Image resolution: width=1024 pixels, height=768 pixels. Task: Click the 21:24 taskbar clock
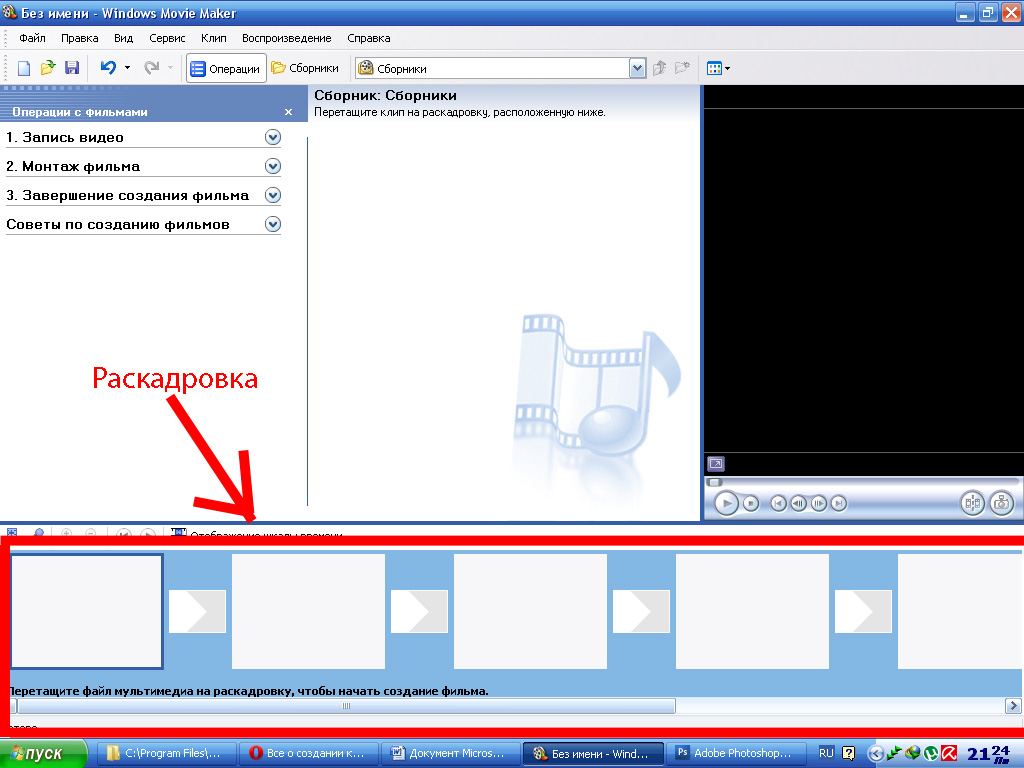[989, 754]
